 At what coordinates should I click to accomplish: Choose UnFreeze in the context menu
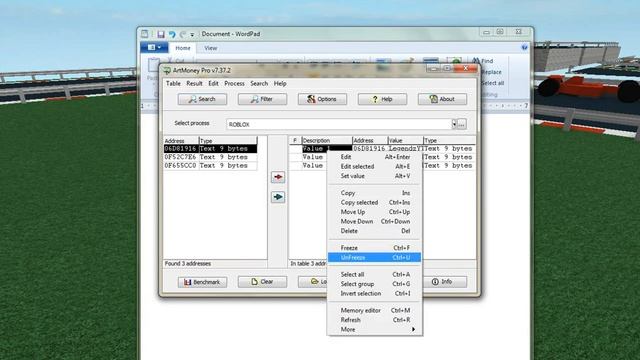(374, 258)
